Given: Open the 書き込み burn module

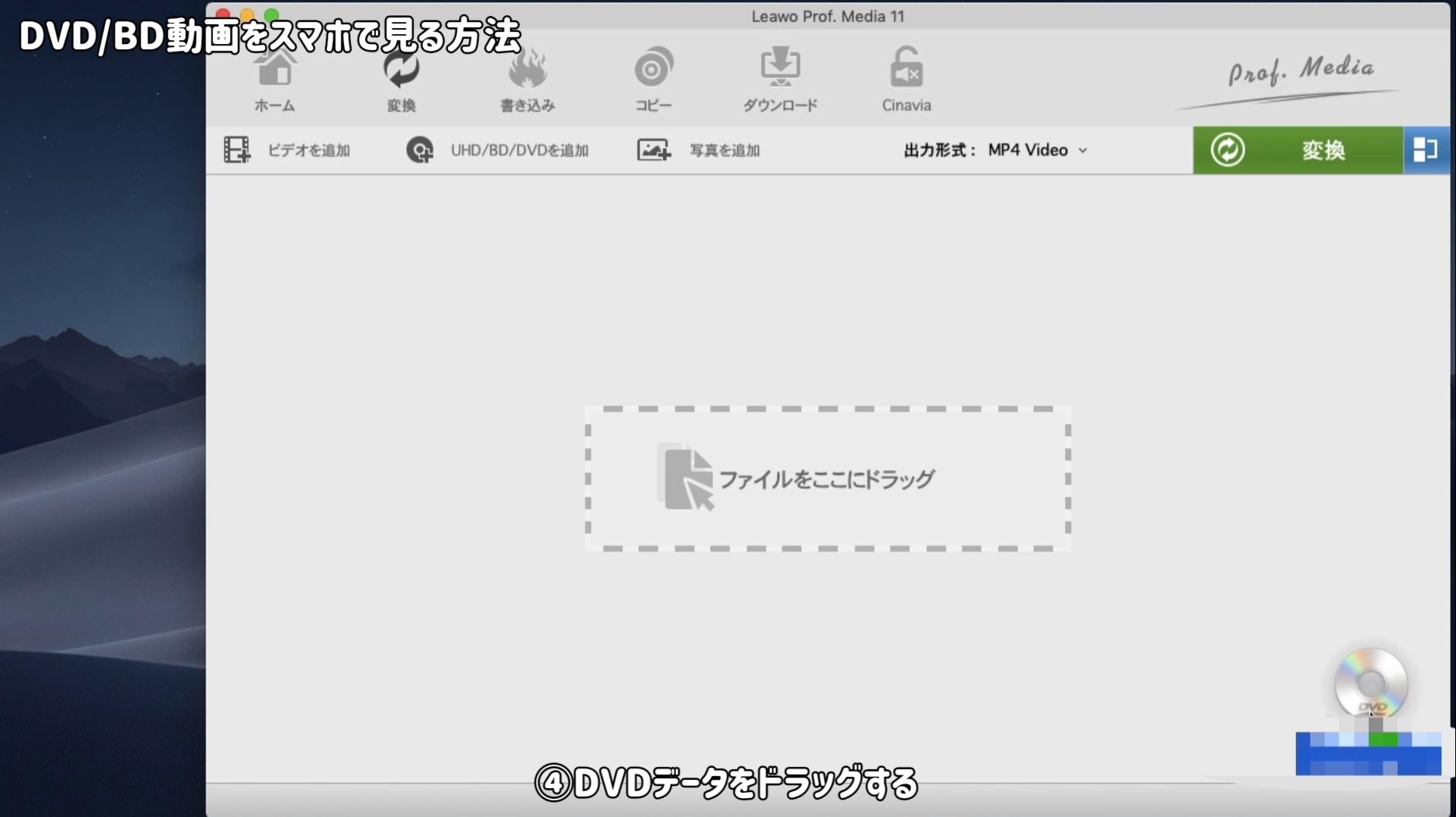Looking at the screenshot, I should point(528,81).
